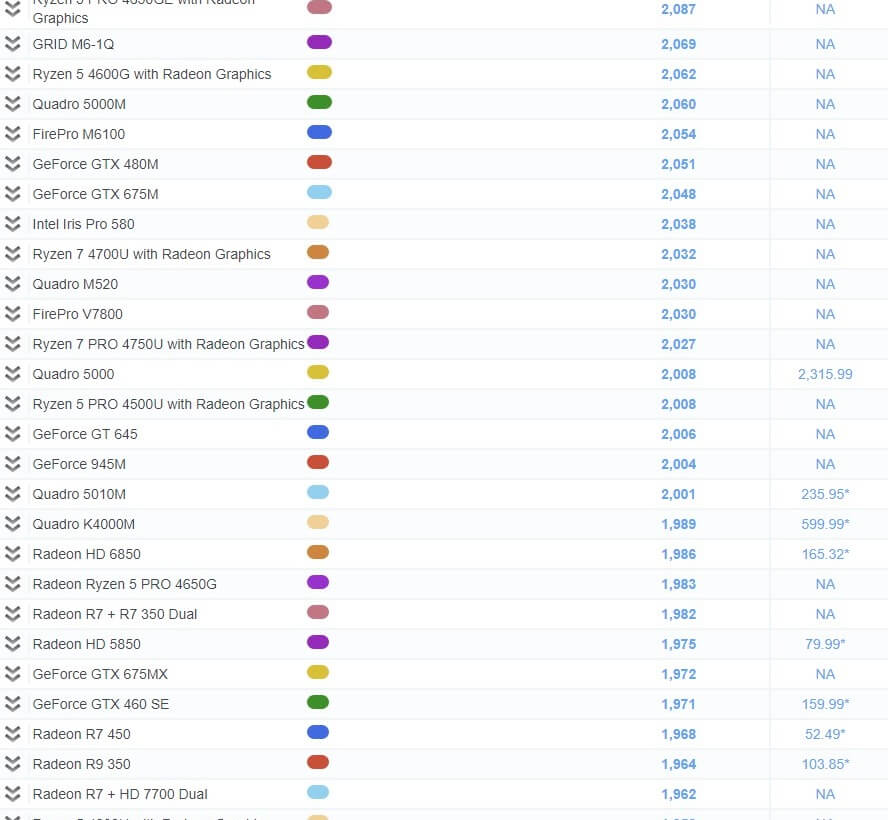Click the price 165.32*
Screen dimensions: 888x820
(825, 554)
